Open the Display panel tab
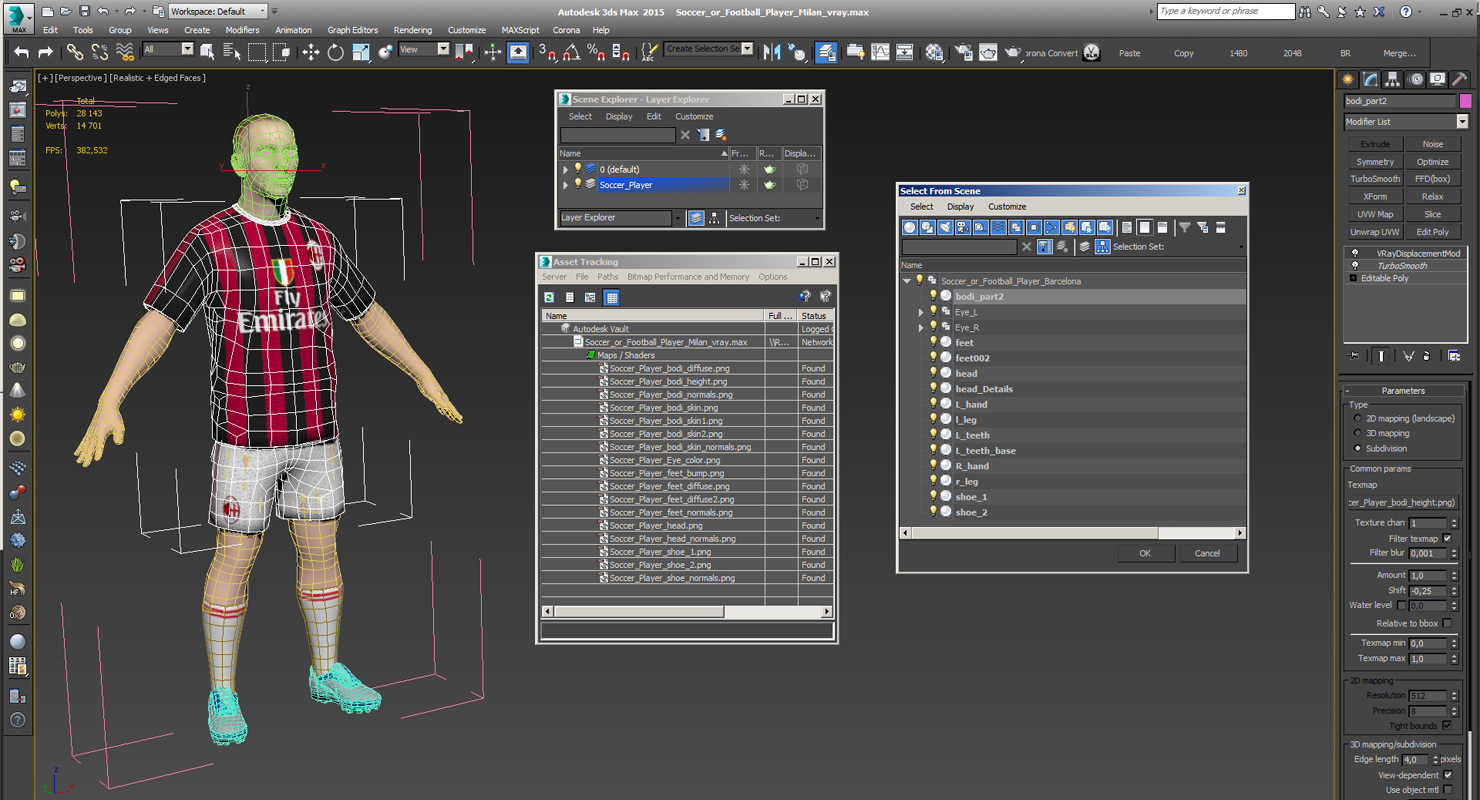Viewport: 1480px width, 800px height. tap(1438, 79)
